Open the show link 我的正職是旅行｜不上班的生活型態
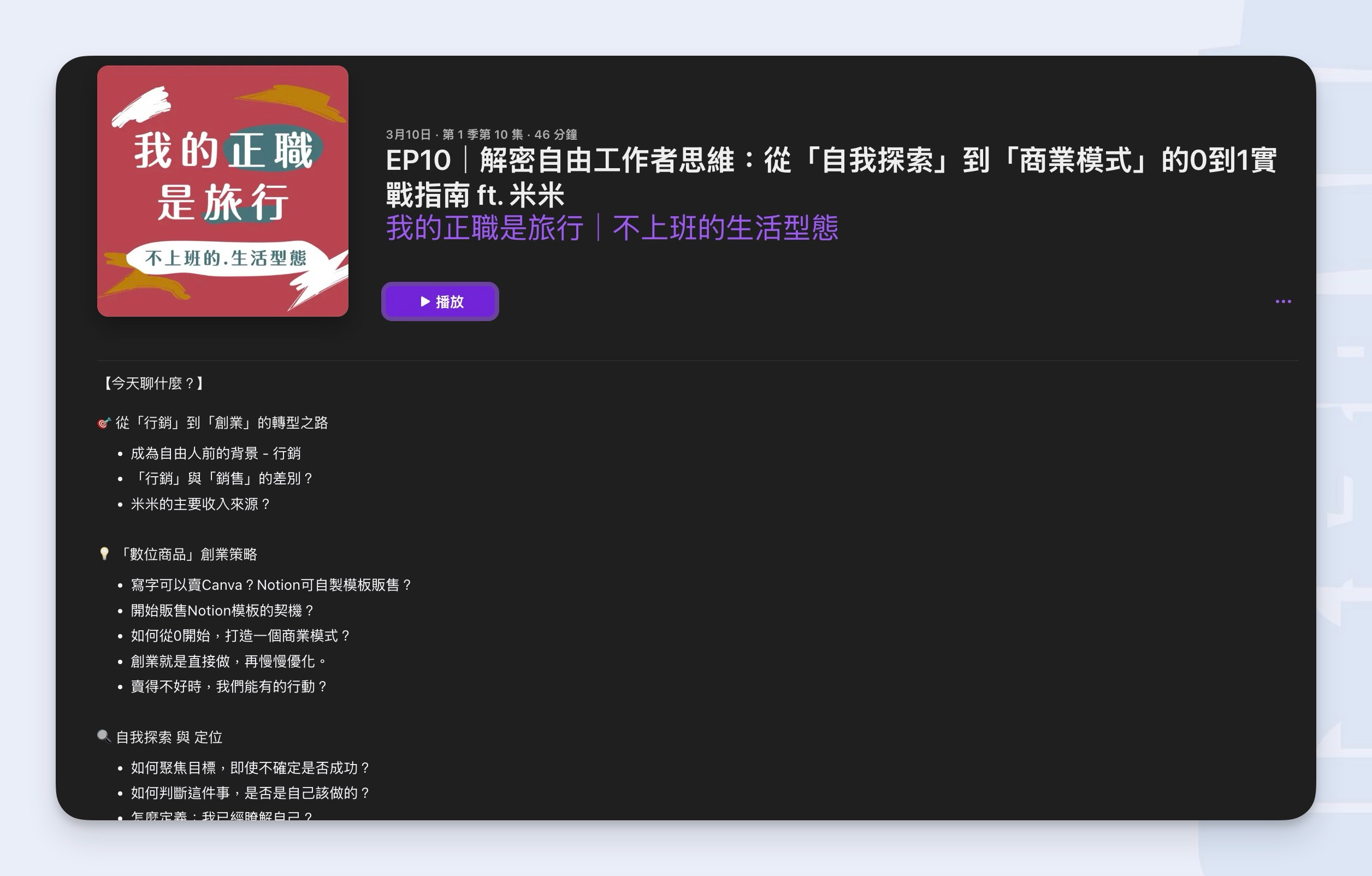The image size is (1372, 876). click(x=611, y=228)
